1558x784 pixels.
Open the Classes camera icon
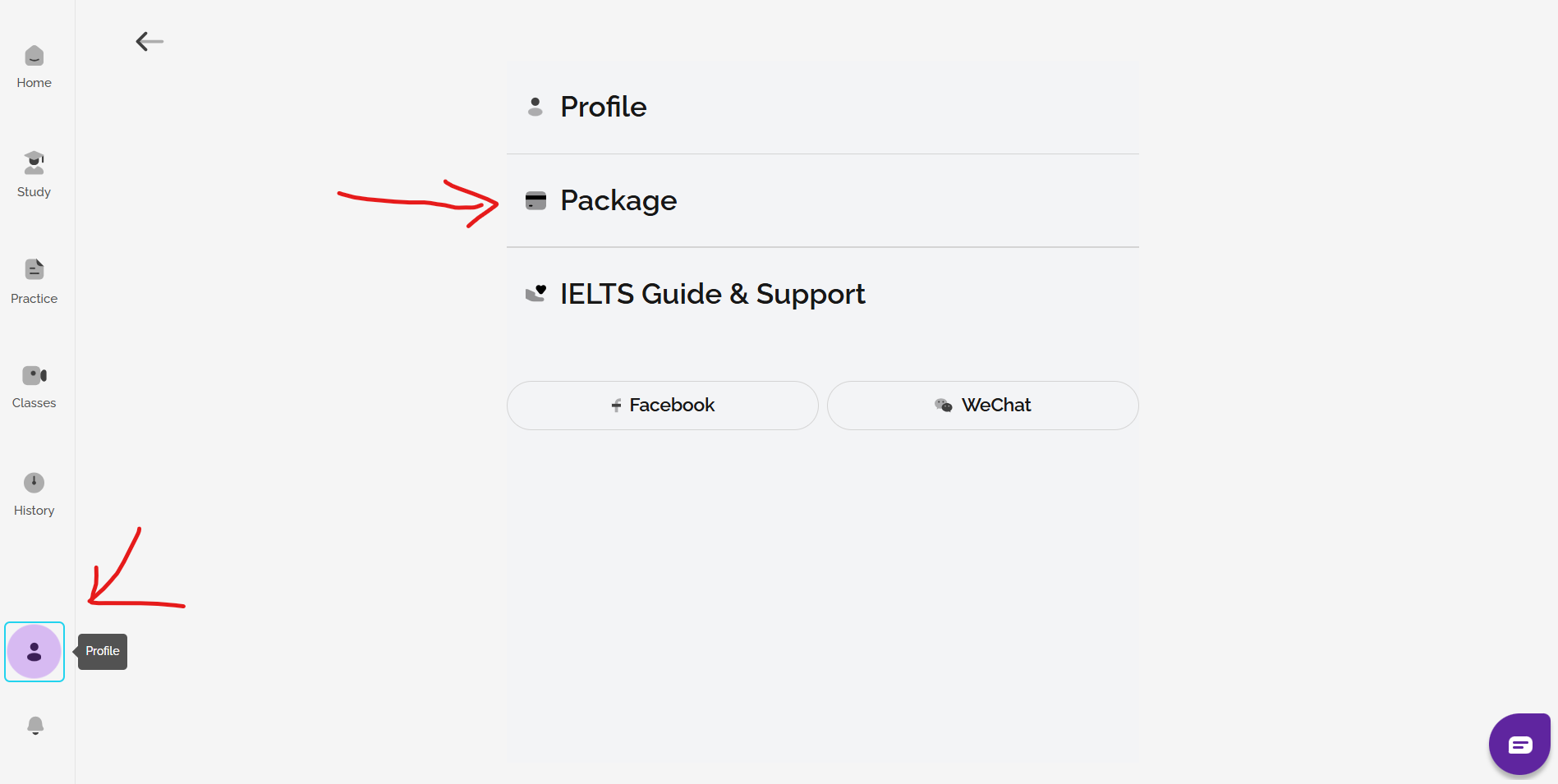[x=34, y=376]
